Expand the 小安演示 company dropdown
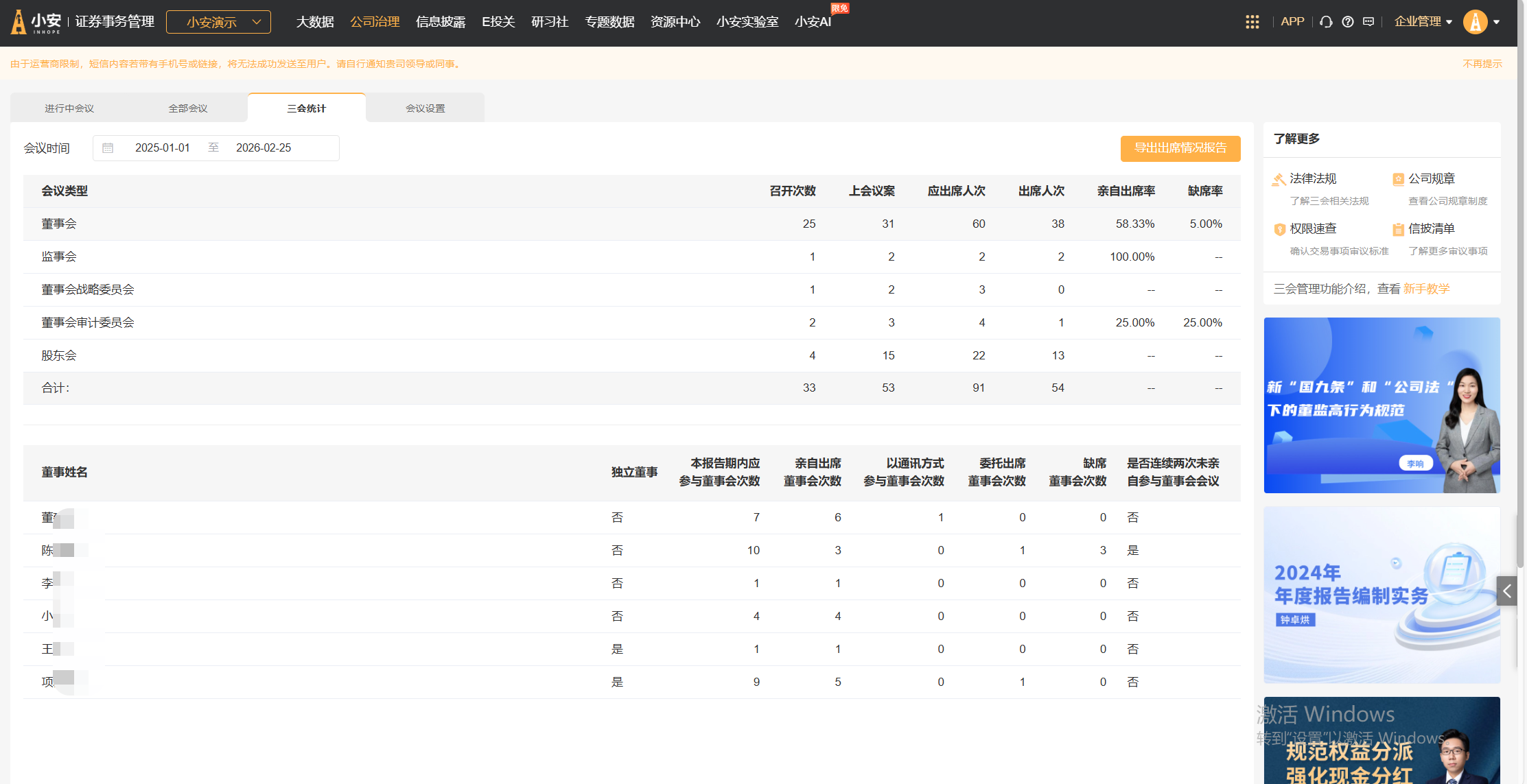Screen dimensions: 1527x784 click(218, 22)
